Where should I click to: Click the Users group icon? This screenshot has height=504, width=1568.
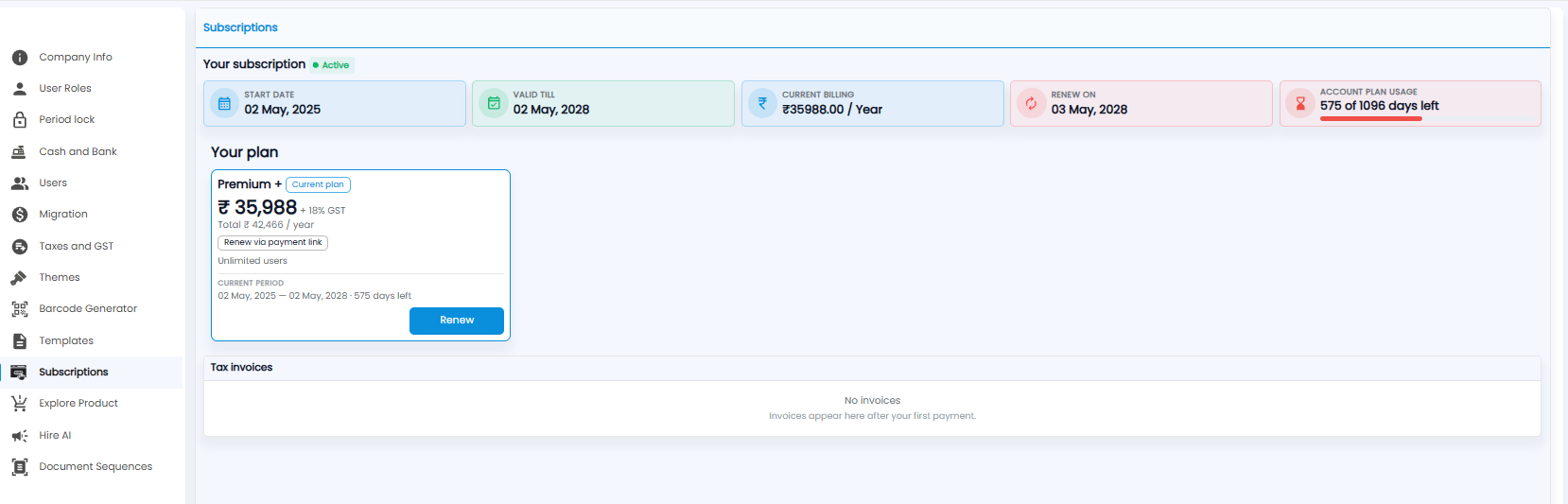click(19, 183)
